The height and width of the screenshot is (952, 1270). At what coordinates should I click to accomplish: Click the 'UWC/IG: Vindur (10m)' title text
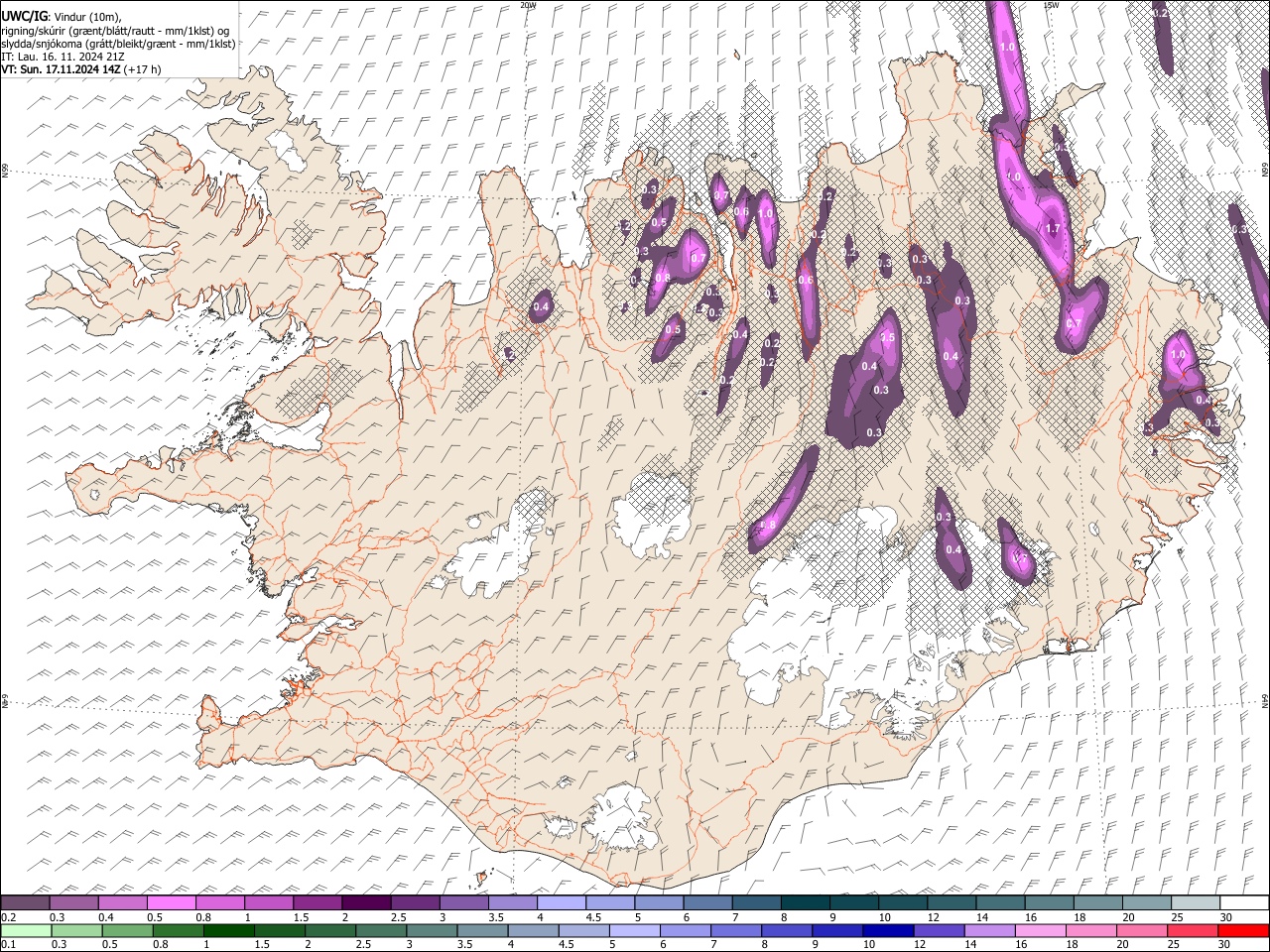point(62,16)
